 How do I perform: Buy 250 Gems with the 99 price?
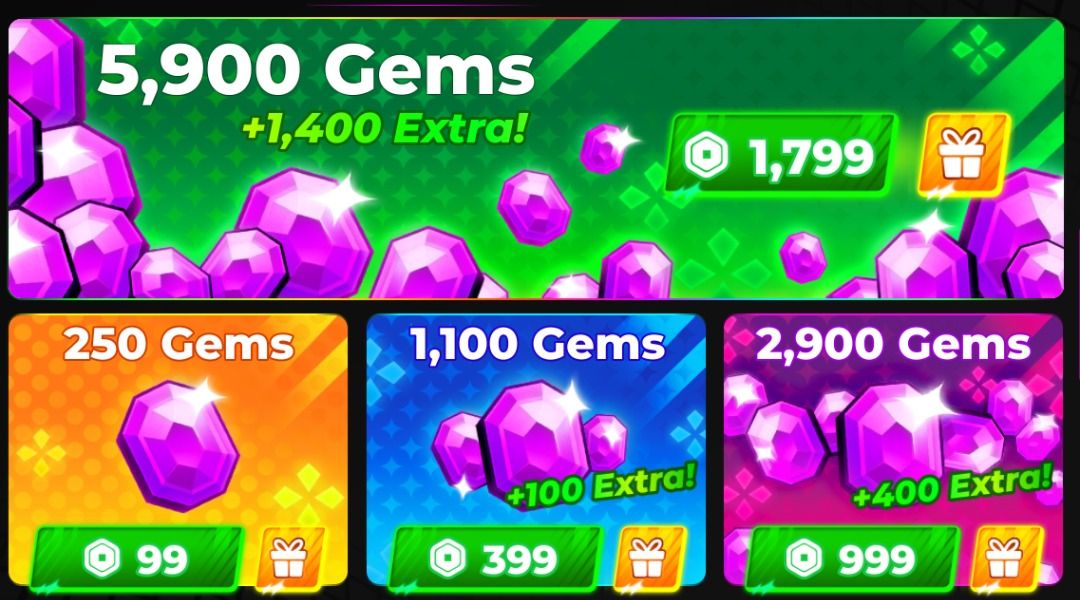pyautogui.click(x=138, y=558)
